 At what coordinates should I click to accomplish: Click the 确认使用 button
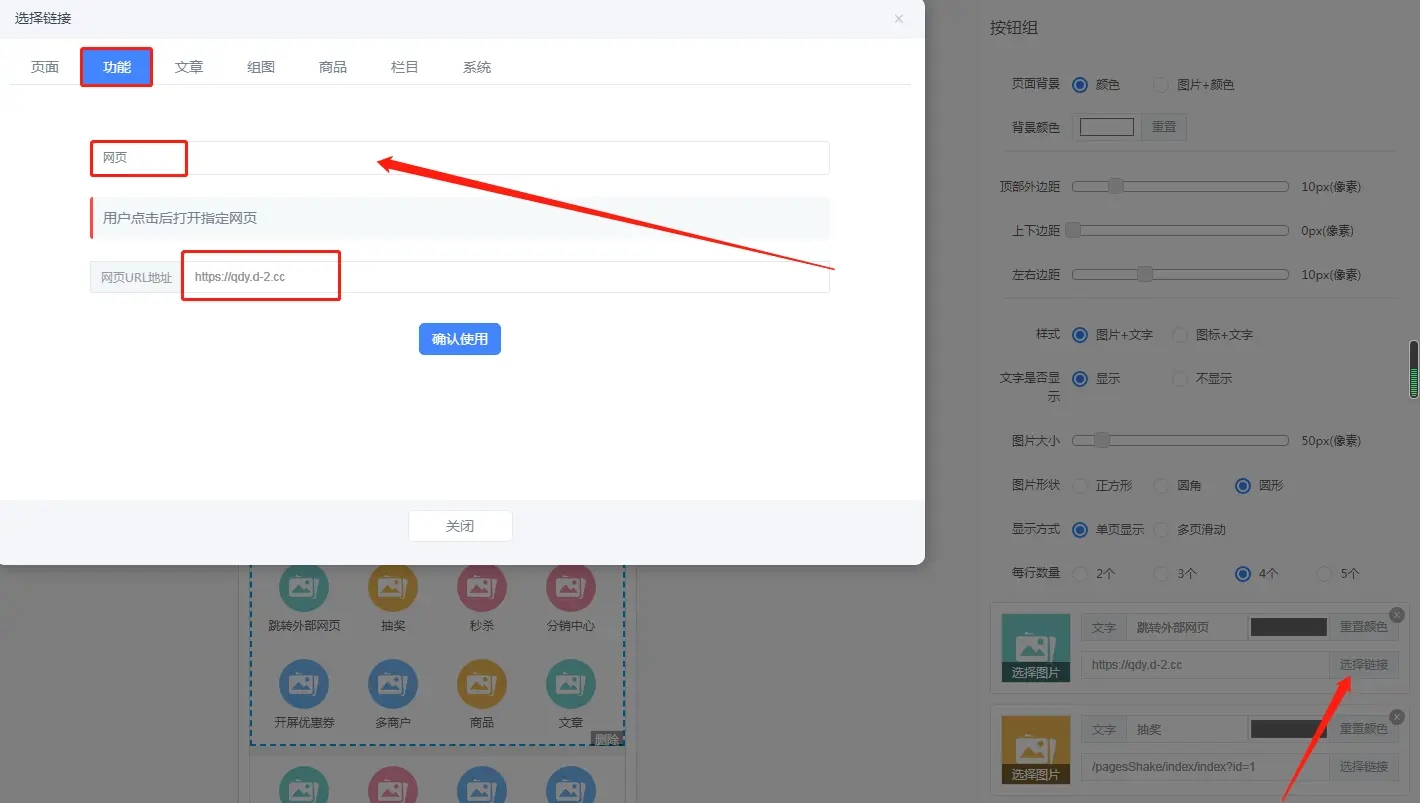[459, 339]
